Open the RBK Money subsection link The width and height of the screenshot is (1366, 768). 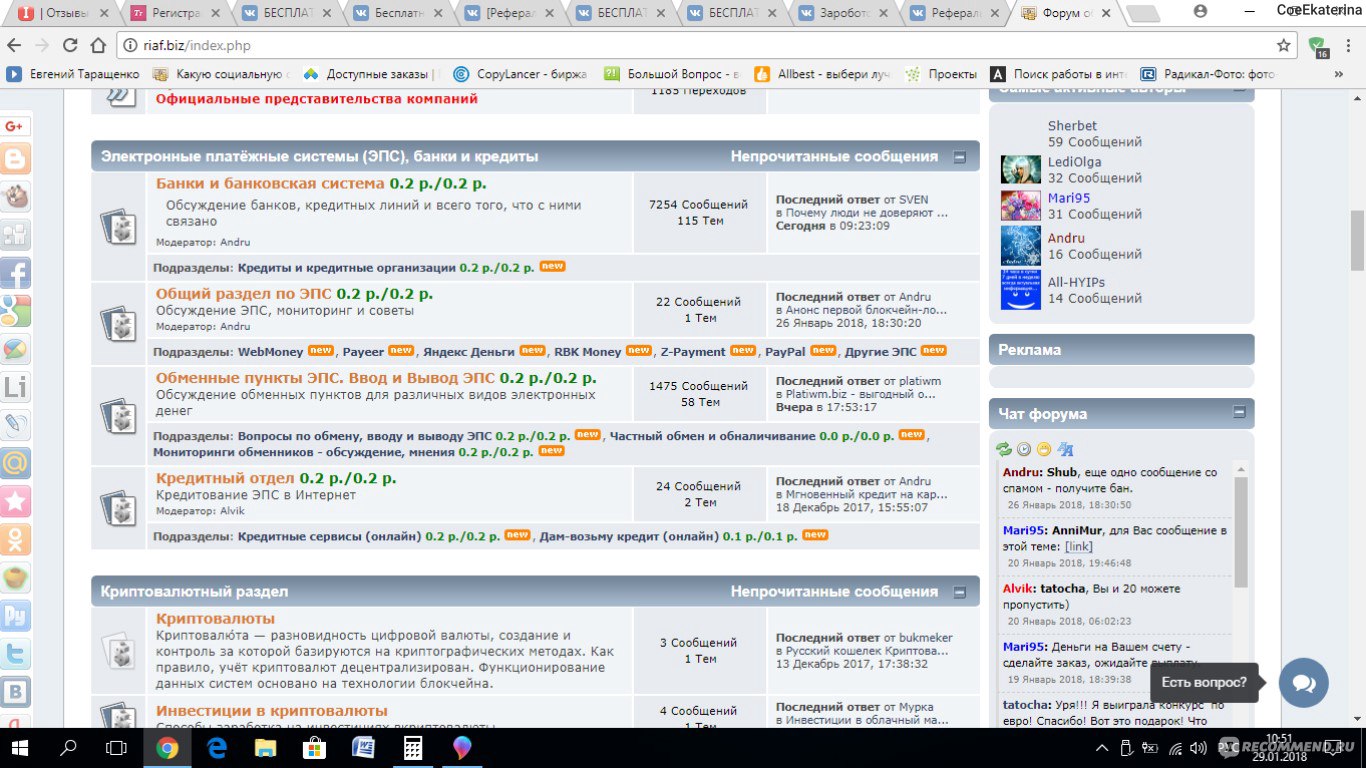(587, 352)
